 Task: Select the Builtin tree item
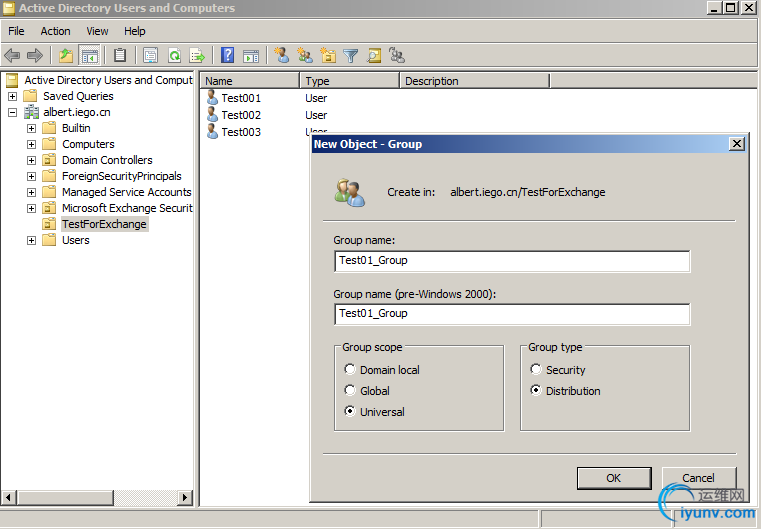76,128
